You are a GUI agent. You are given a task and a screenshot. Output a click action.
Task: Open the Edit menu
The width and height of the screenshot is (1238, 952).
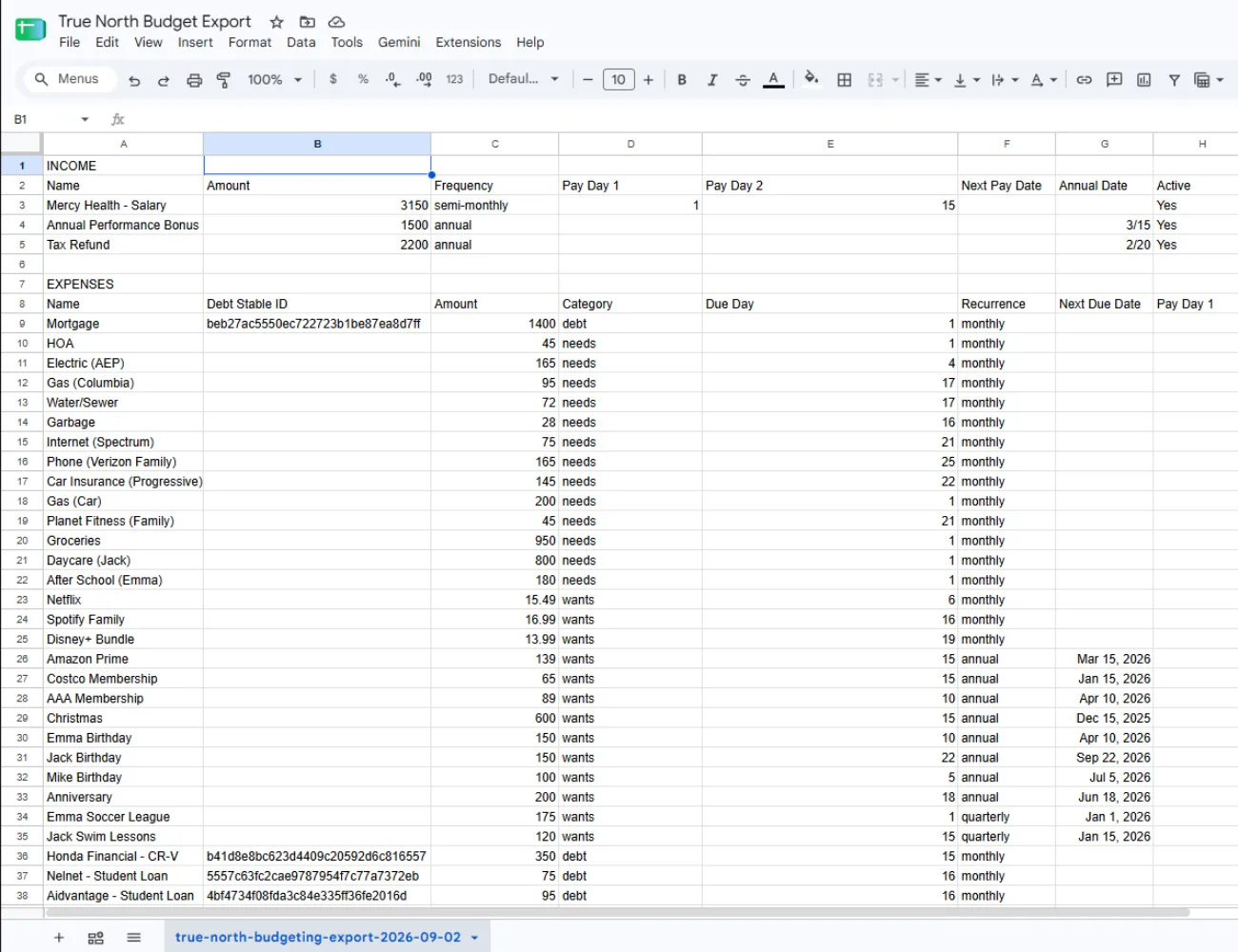click(108, 42)
